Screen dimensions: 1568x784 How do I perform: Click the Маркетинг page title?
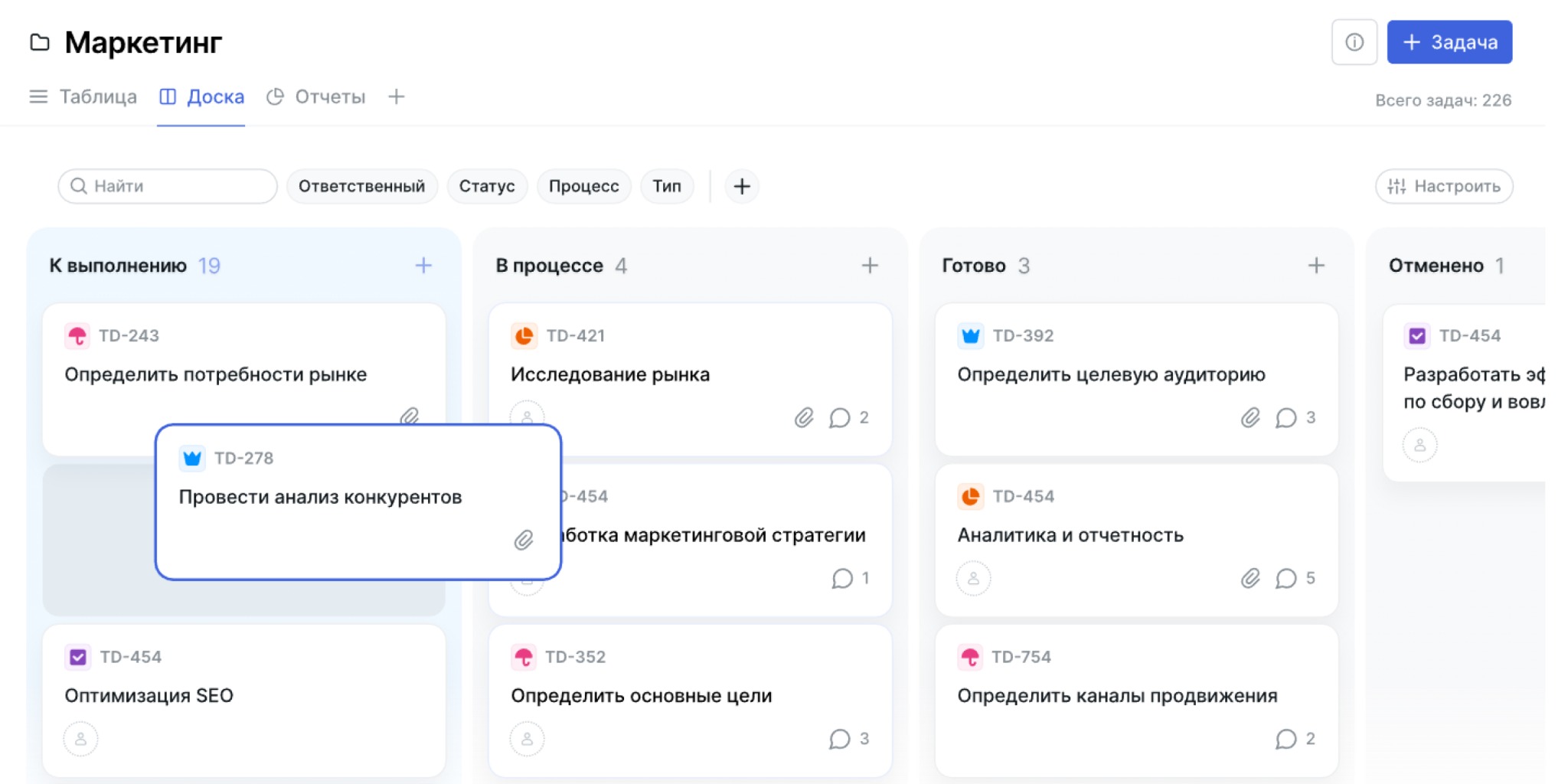(143, 42)
